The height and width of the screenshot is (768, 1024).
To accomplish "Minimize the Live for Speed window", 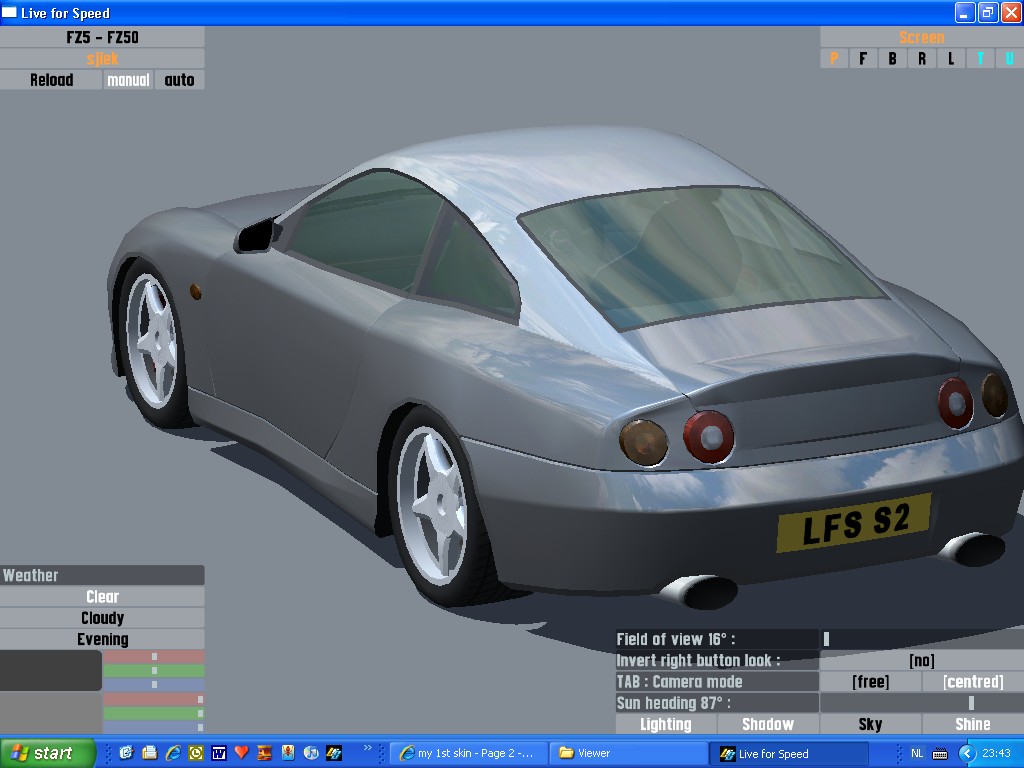I will point(965,12).
